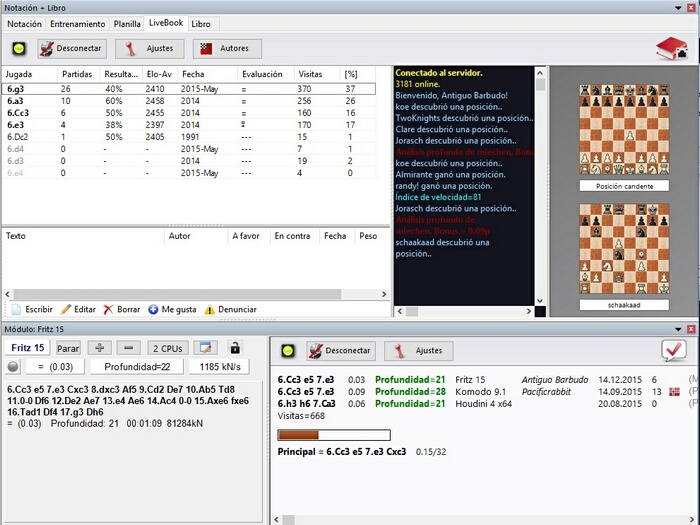The image size is (700, 525).
Task: Decrease analysis lines with minus button
Action: pyautogui.click(x=129, y=348)
